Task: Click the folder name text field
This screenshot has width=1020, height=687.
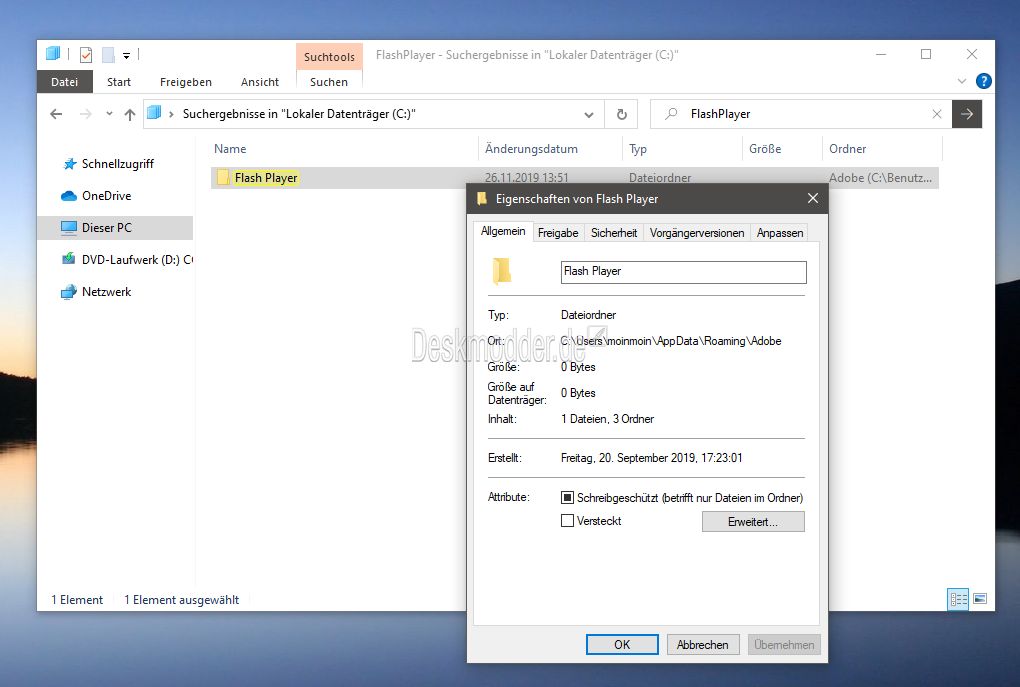Action: pos(683,271)
